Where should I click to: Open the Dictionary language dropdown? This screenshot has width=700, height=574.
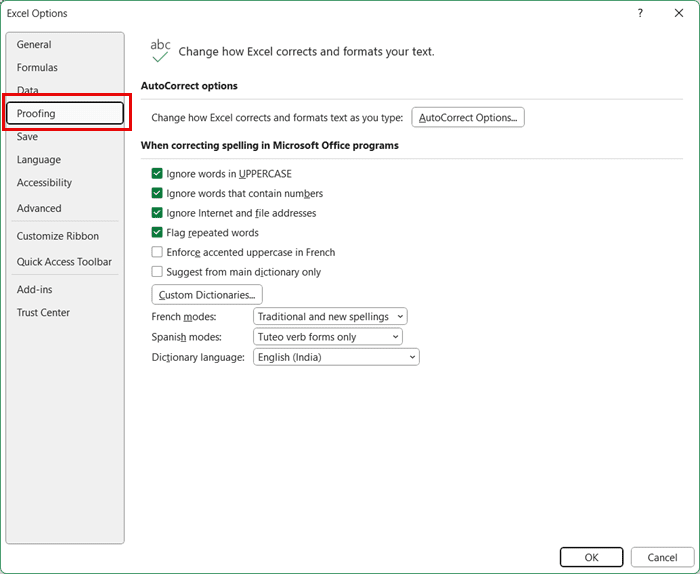[336, 357]
